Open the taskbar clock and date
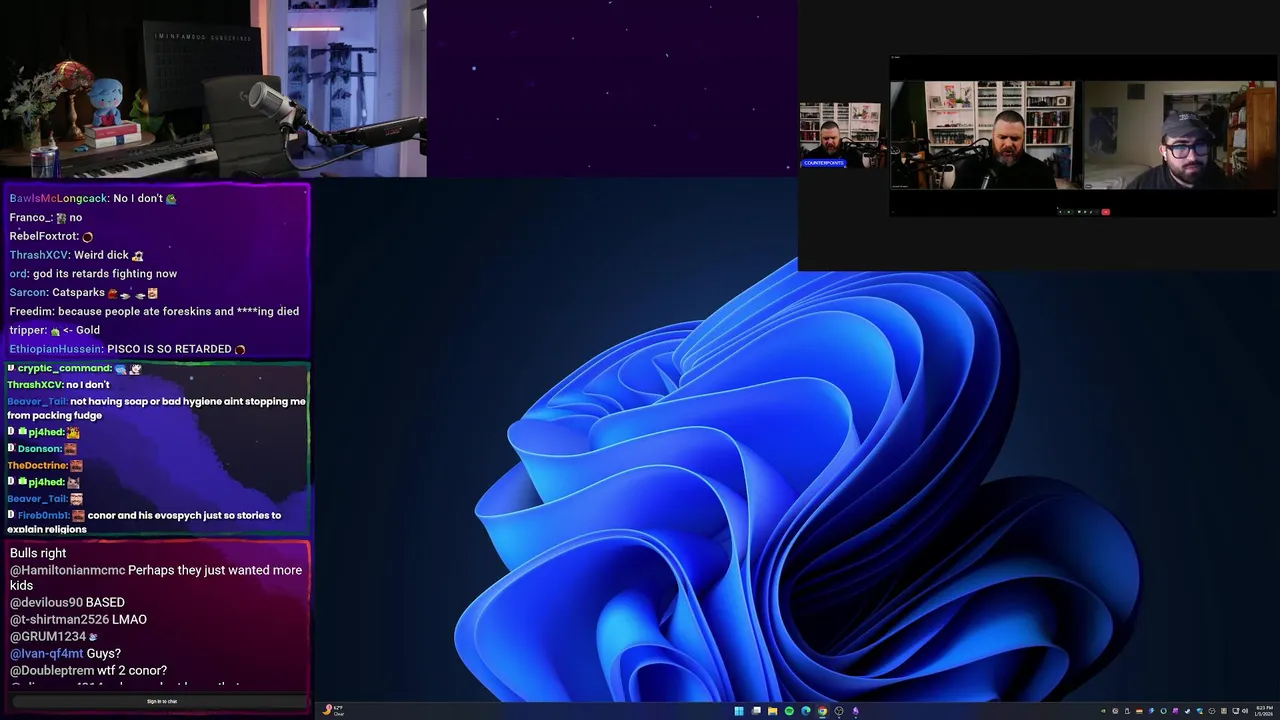This screenshot has width=1280, height=720. (x=1264, y=711)
